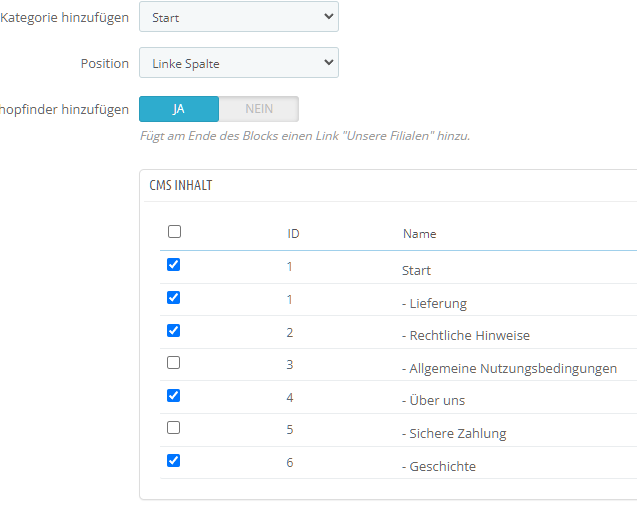Viewport: 637px width, 510px height.
Task: Toggle the select-all checkbox in table header
Action: pos(174,232)
